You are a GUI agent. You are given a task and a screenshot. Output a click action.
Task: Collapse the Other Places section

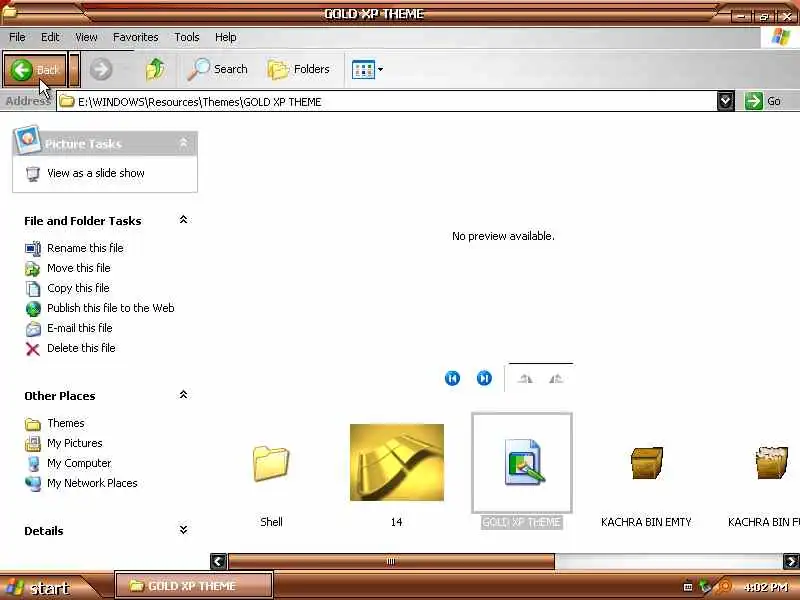183,395
